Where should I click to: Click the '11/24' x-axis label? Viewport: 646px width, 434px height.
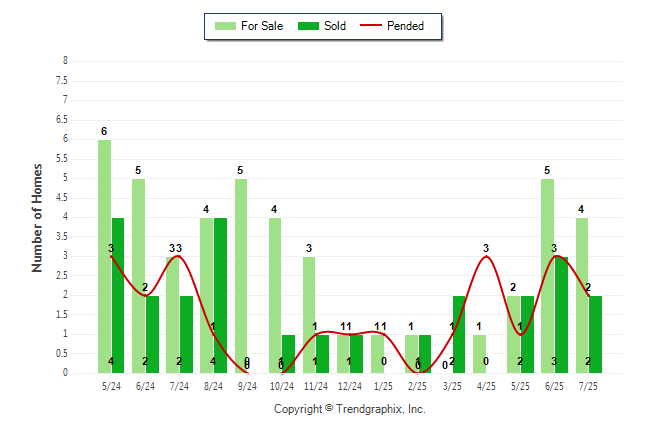[316, 386]
